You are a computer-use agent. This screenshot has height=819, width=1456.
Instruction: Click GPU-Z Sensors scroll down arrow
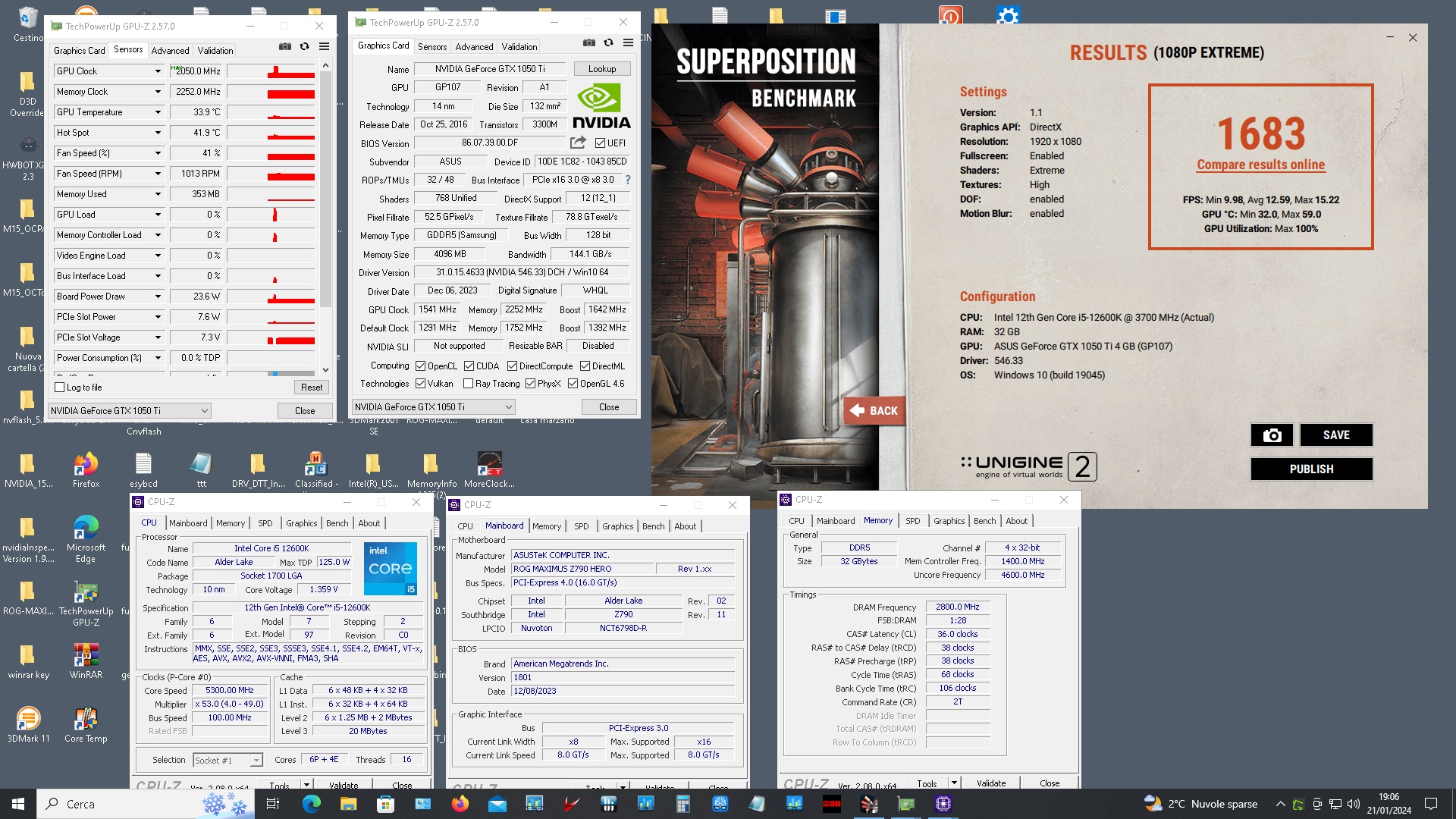pyautogui.click(x=325, y=370)
